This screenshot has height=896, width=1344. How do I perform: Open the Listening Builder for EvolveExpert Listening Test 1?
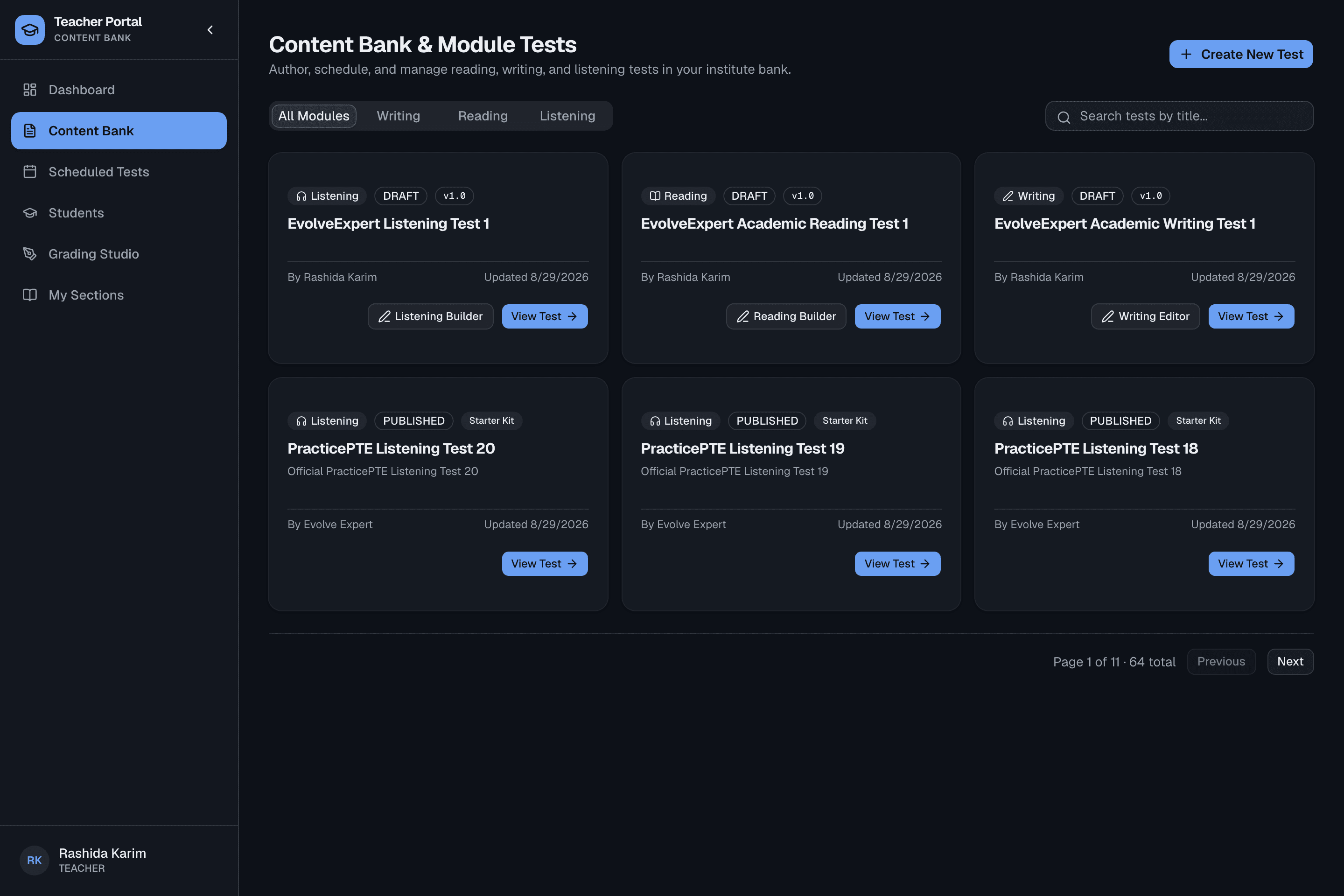tap(430, 316)
